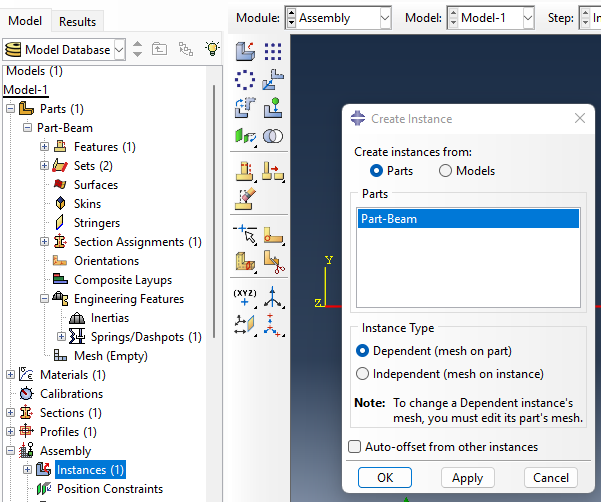Select Independent (mesh on instance) instance type
This screenshot has width=601, height=502.
[x=362, y=374]
